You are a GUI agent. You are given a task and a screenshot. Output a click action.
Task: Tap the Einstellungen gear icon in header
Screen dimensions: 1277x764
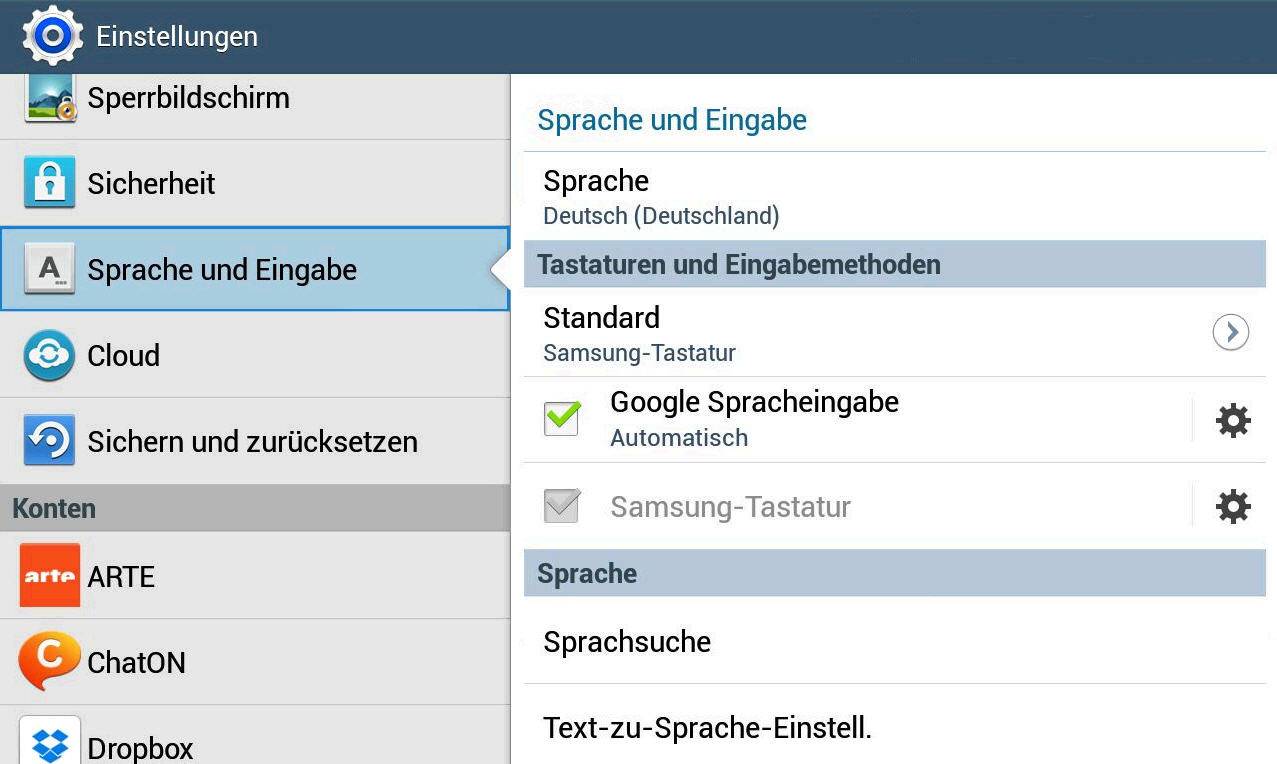[52, 36]
